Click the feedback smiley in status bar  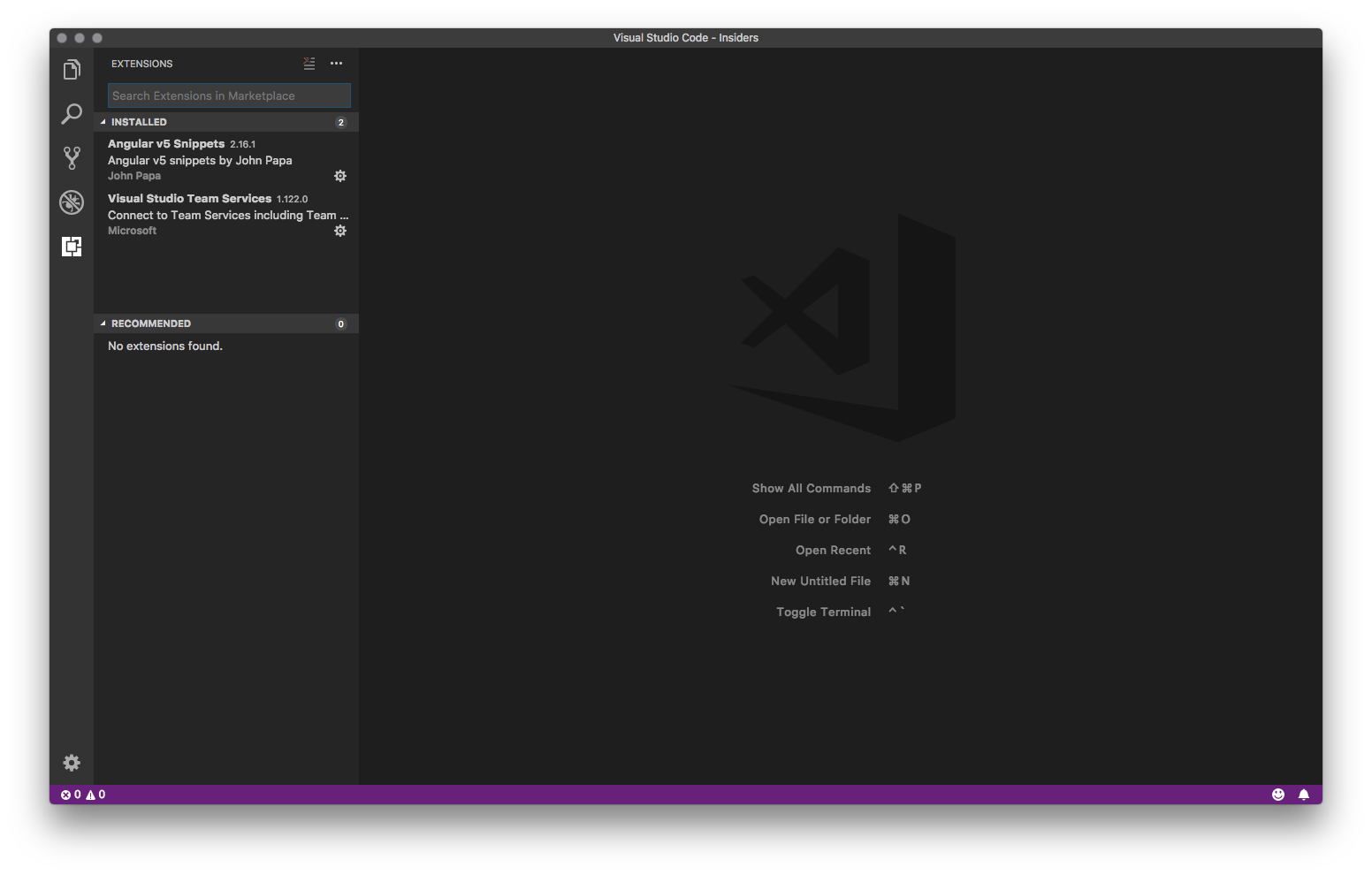click(x=1278, y=794)
